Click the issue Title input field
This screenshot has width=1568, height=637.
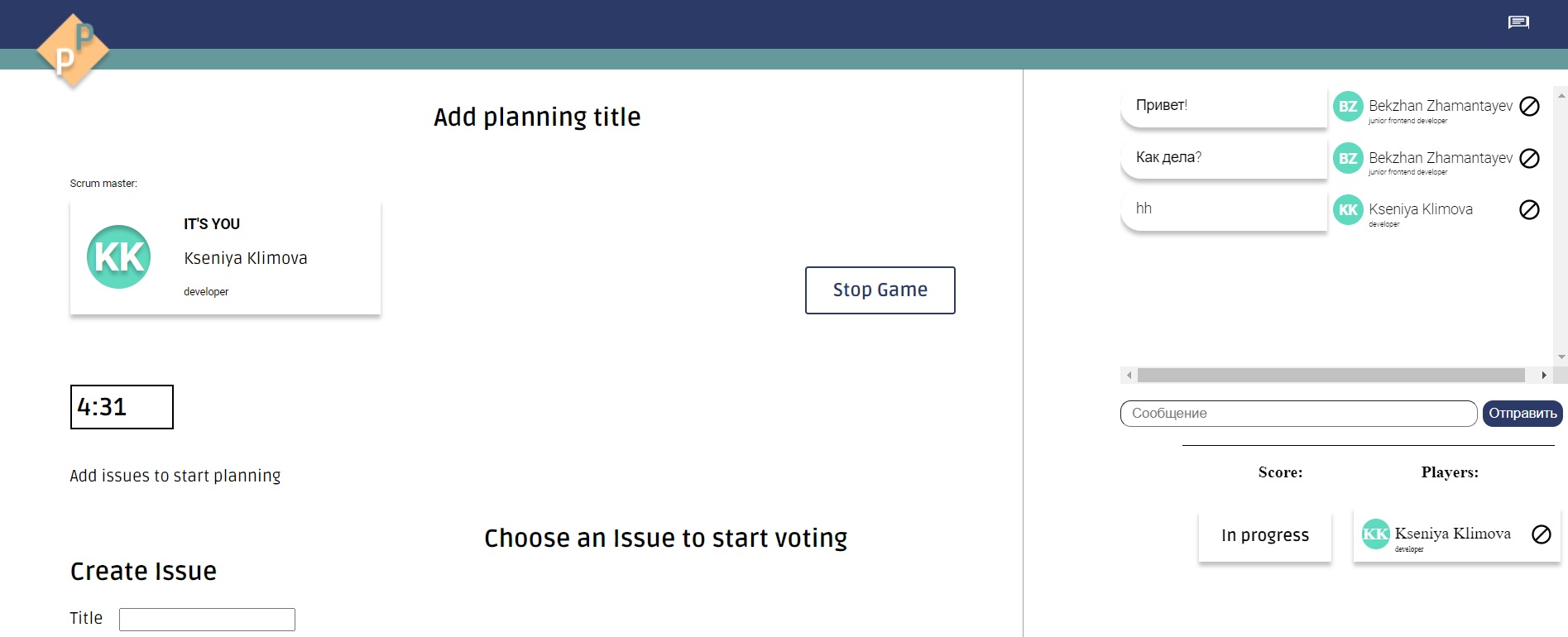[x=207, y=620]
